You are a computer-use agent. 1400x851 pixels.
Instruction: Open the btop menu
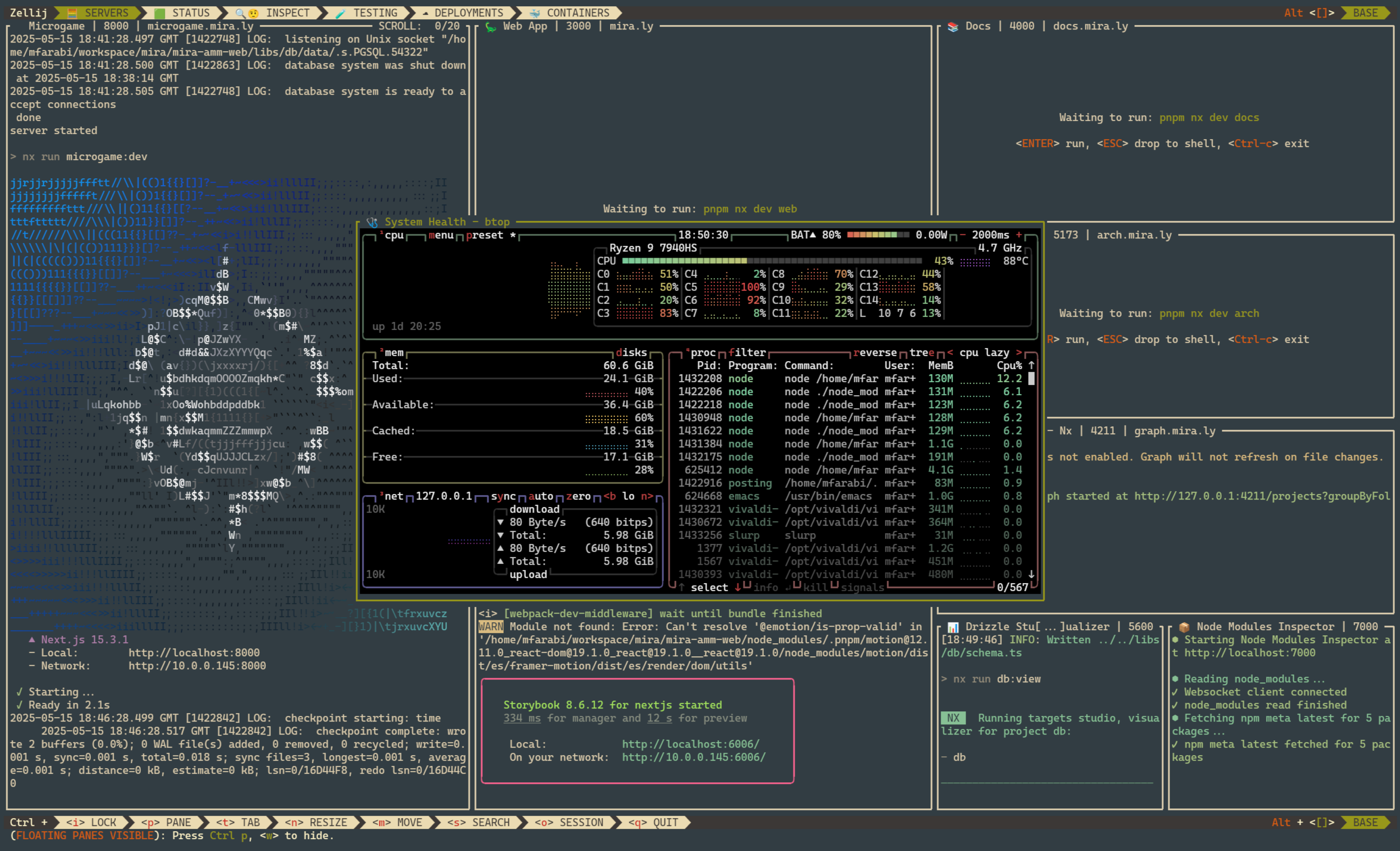[441, 235]
